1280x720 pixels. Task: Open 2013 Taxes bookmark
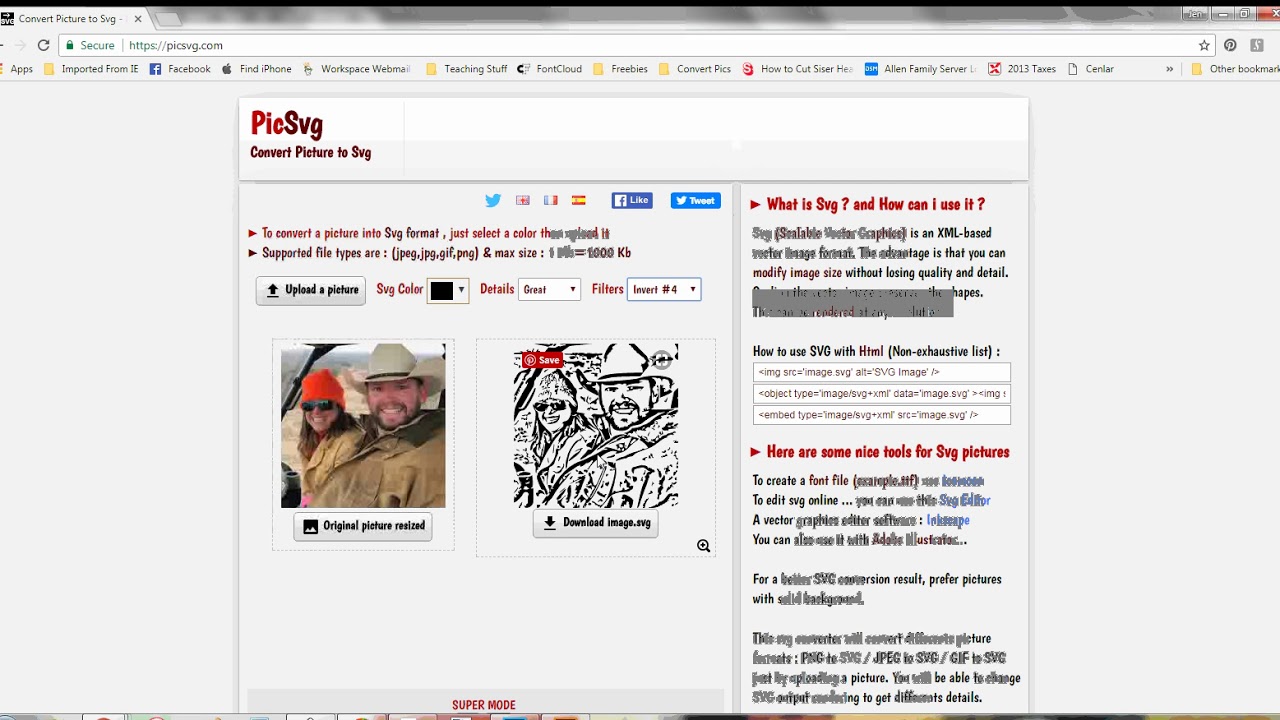1022,69
